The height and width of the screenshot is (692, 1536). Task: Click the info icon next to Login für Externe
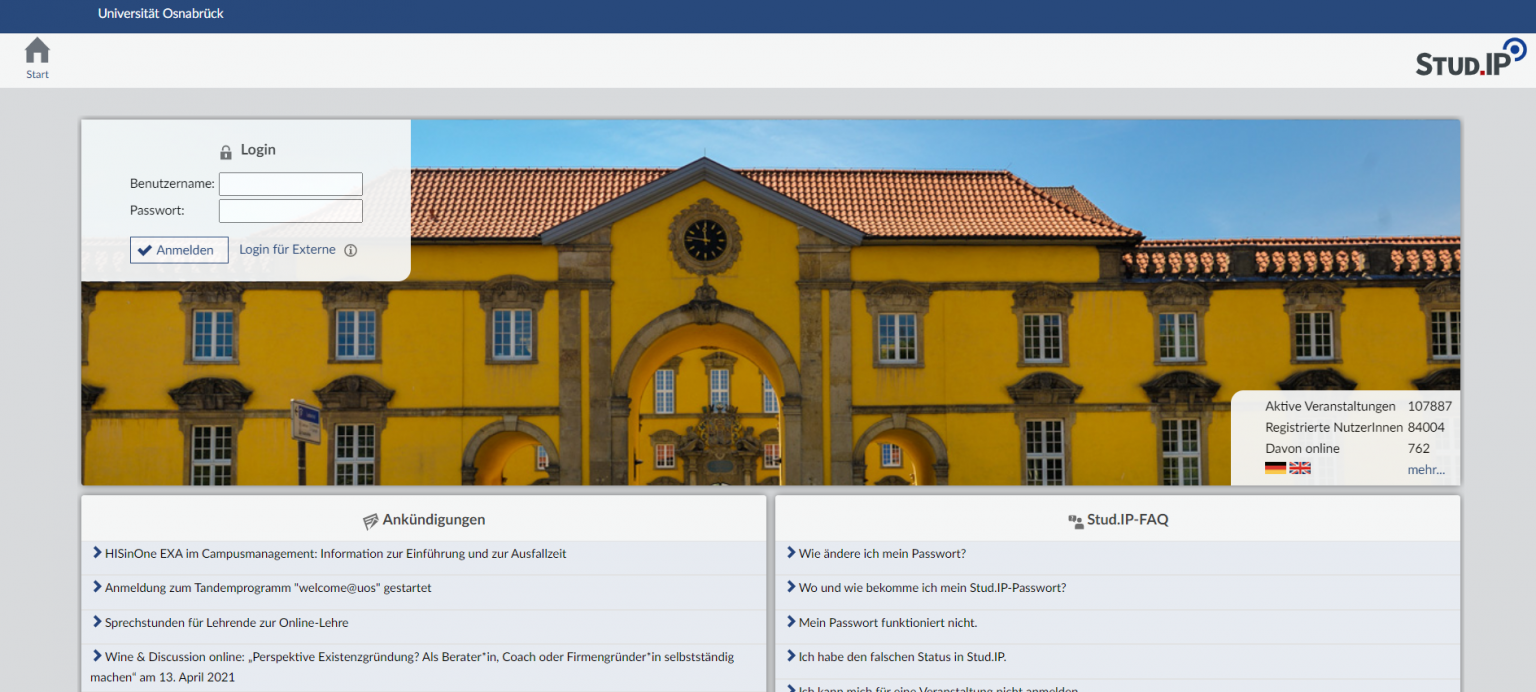pyautogui.click(x=351, y=250)
